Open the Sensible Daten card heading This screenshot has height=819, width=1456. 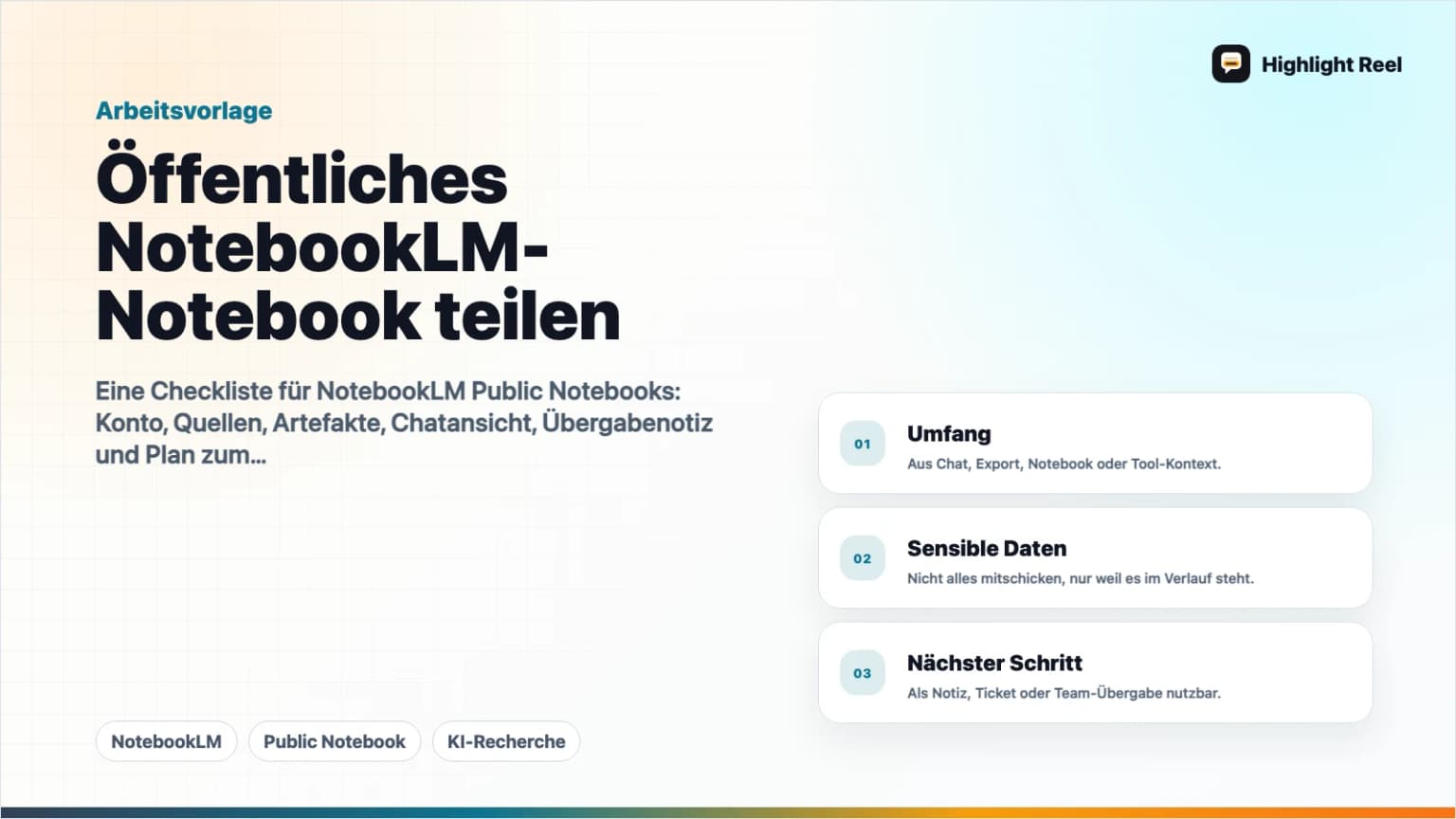click(x=987, y=549)
